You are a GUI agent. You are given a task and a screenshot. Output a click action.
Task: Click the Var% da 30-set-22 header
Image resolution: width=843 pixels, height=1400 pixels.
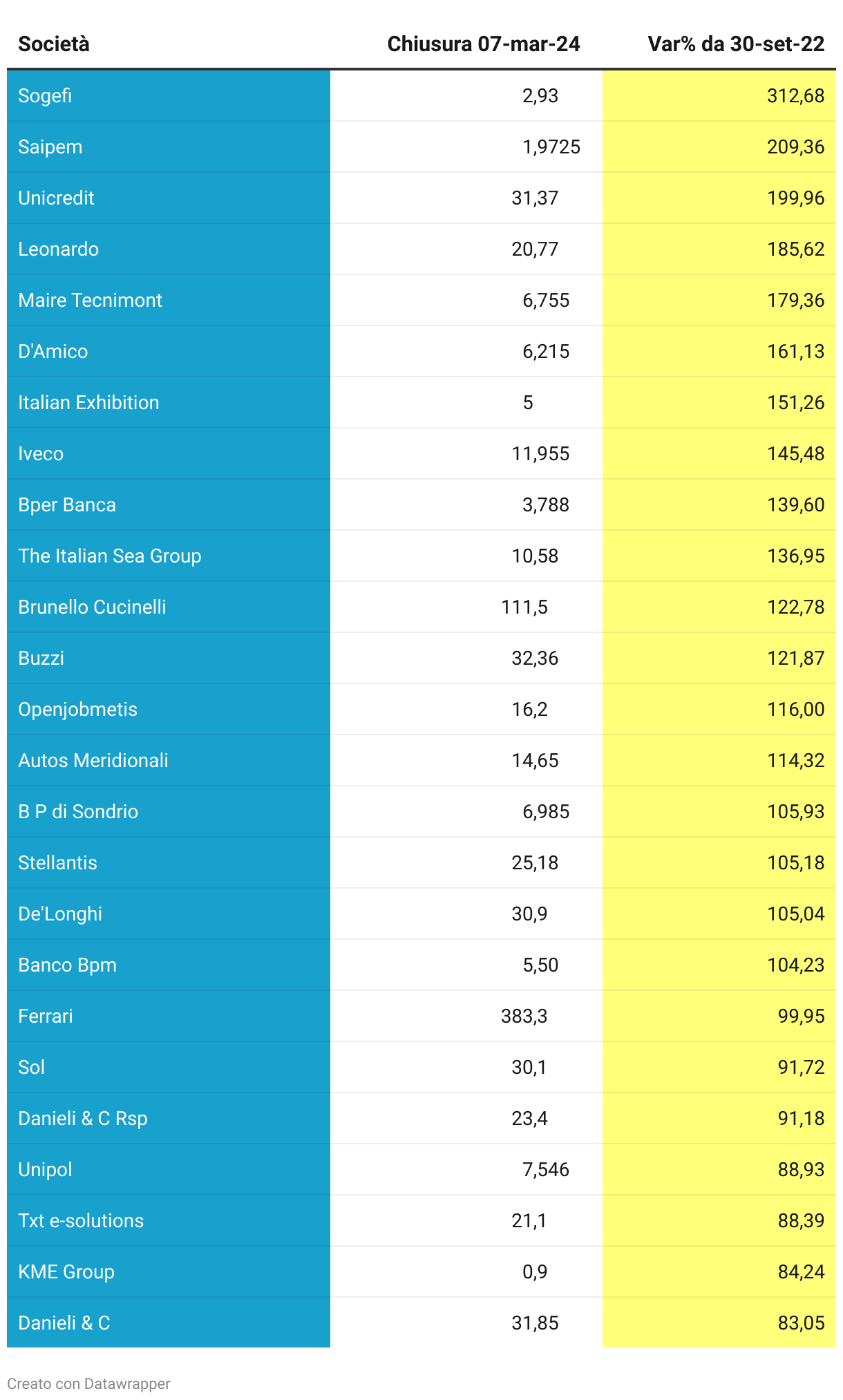click(736, 44)
